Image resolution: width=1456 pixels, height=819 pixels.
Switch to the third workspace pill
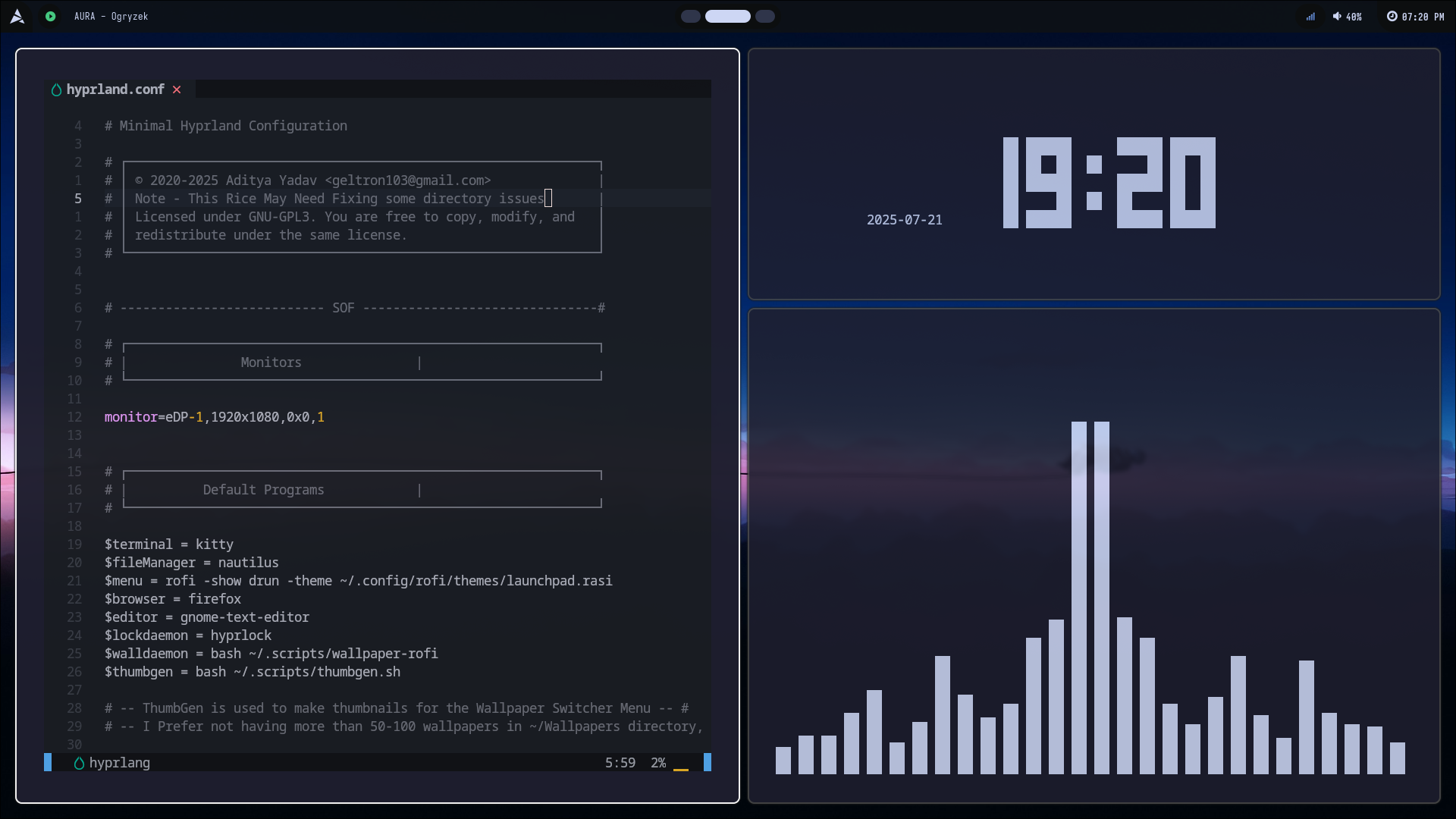coord(765,16)
